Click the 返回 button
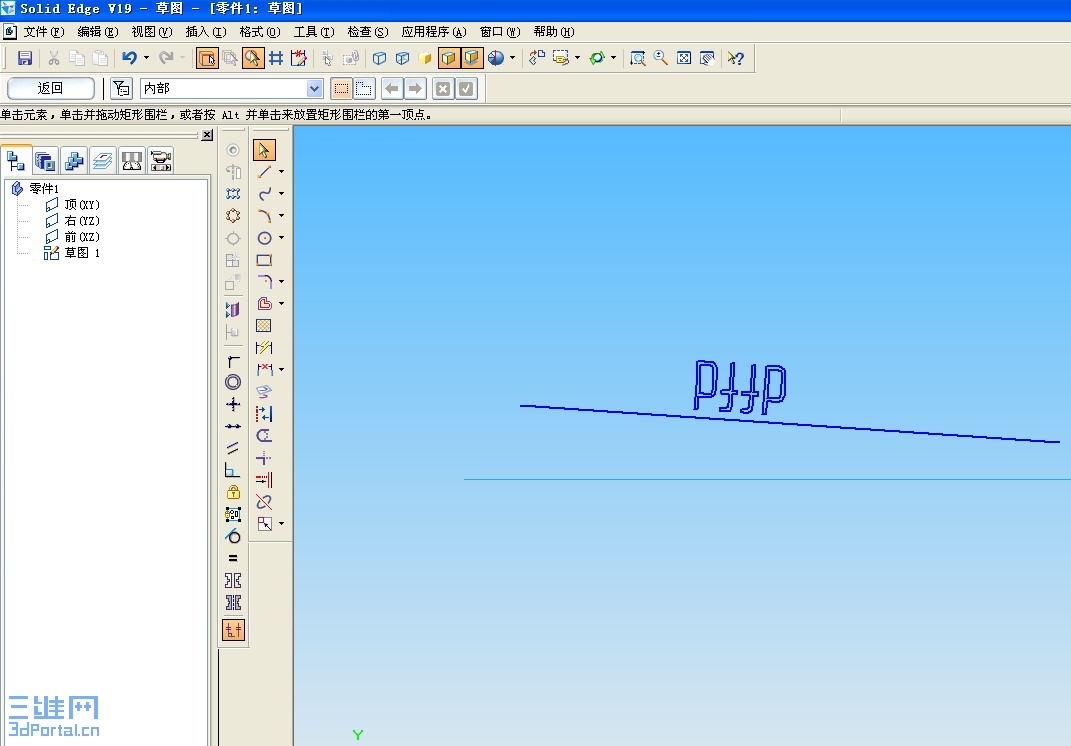This screenshot has height=746, width=1071. tap(51, 88)
